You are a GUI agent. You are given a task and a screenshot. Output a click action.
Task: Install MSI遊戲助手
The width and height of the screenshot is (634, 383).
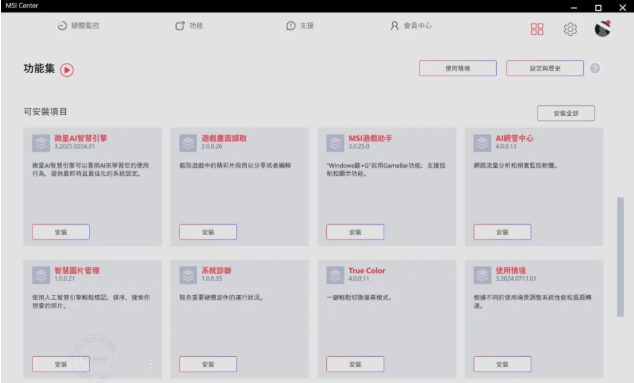click(355, 232)
